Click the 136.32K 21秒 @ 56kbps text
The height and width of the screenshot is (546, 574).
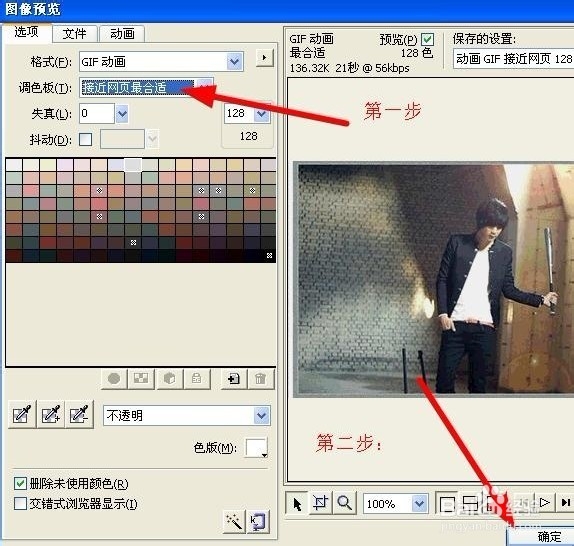coord(349,68)
